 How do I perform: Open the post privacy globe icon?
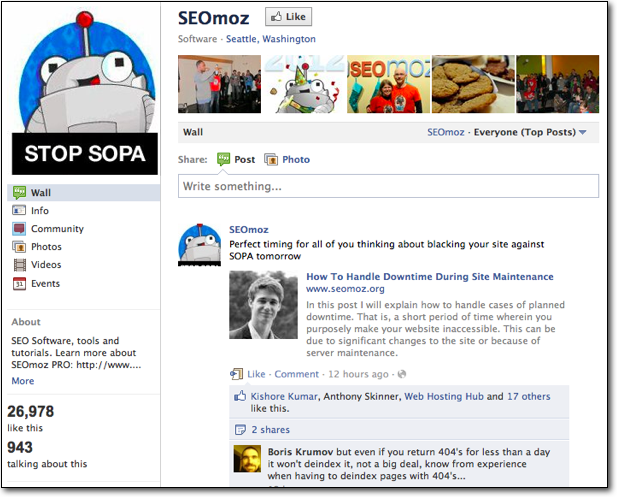click(402, 374)
